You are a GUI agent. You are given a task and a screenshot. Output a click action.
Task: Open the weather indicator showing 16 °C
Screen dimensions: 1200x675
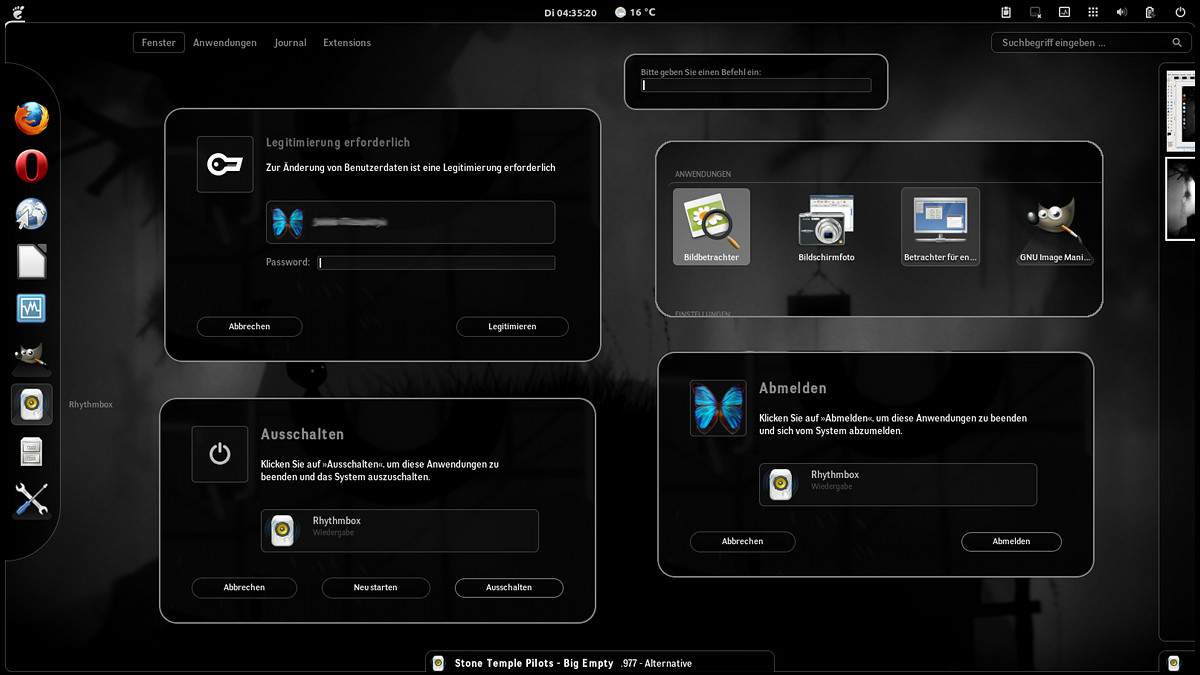pos(636,13)
